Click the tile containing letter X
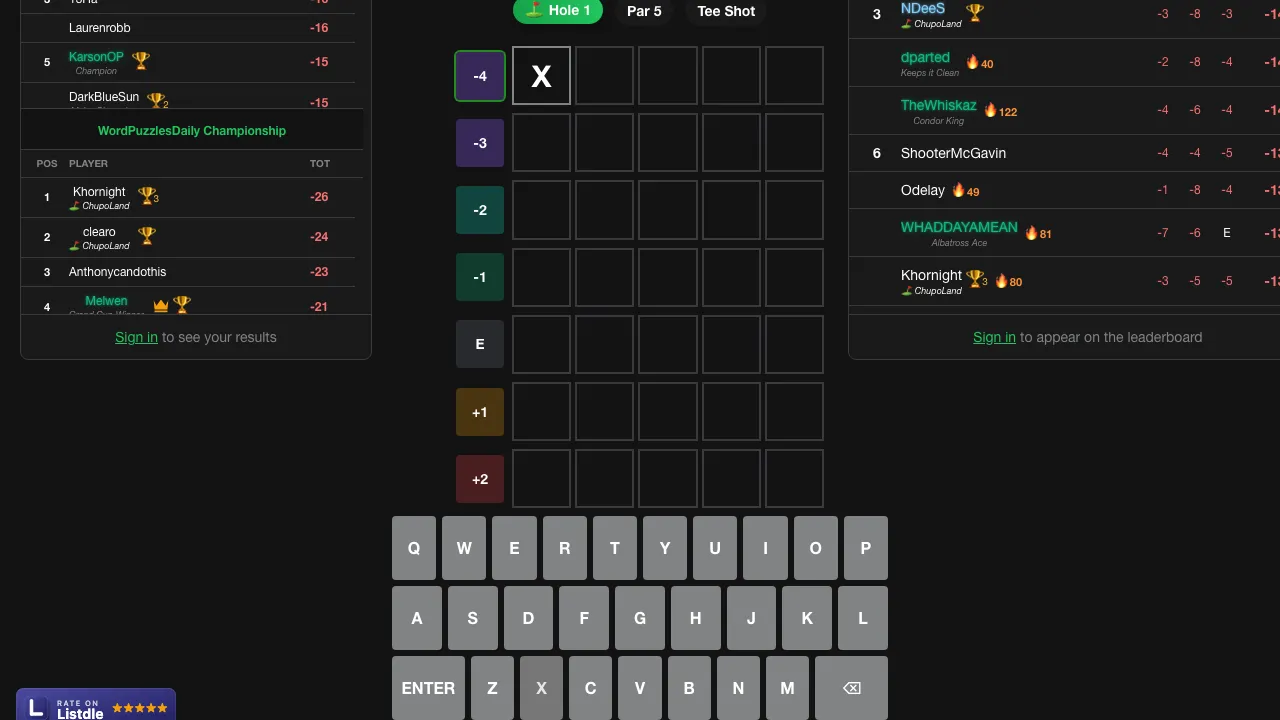This screenshot has height=720, width=1280. point(541,76)
